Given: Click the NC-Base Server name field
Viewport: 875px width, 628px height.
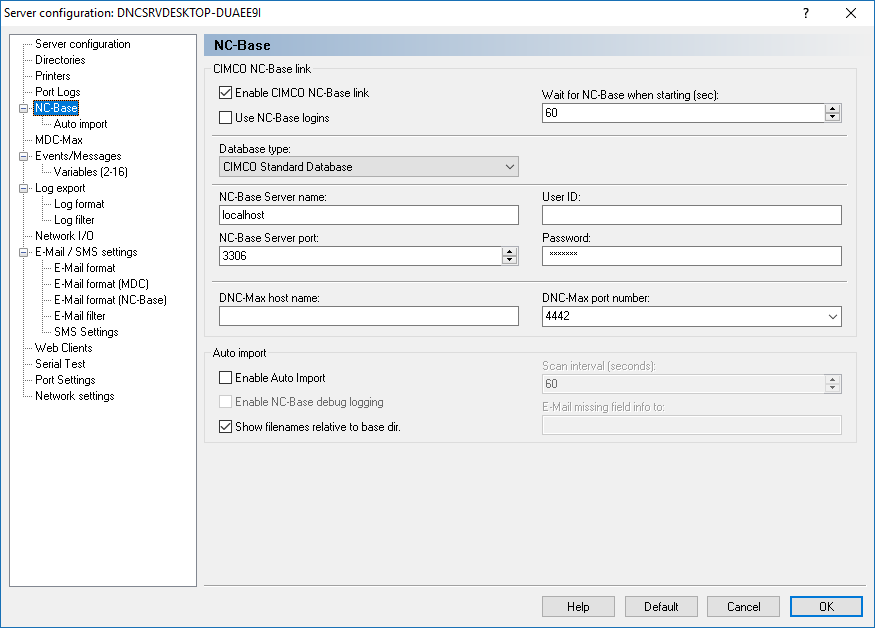Looking at the screenshot, I should (369, 215).
